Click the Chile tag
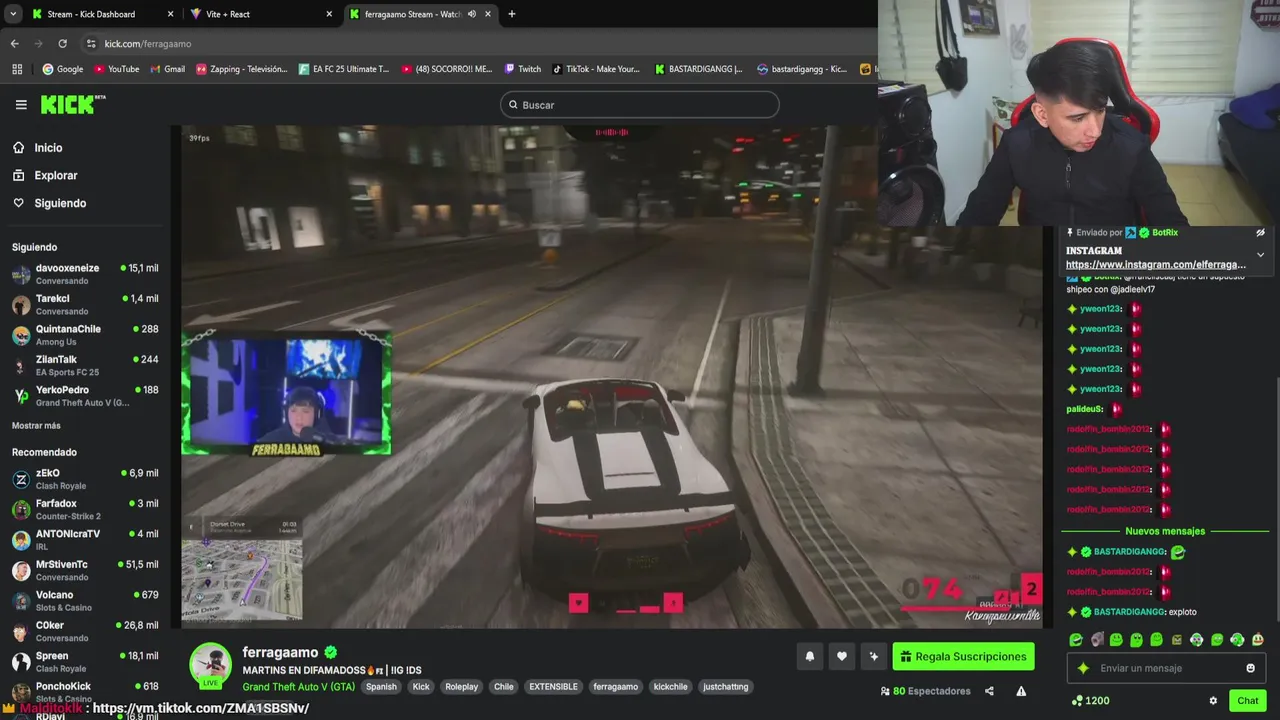This screenshot has width=1280, height=720. click(504, 687)
